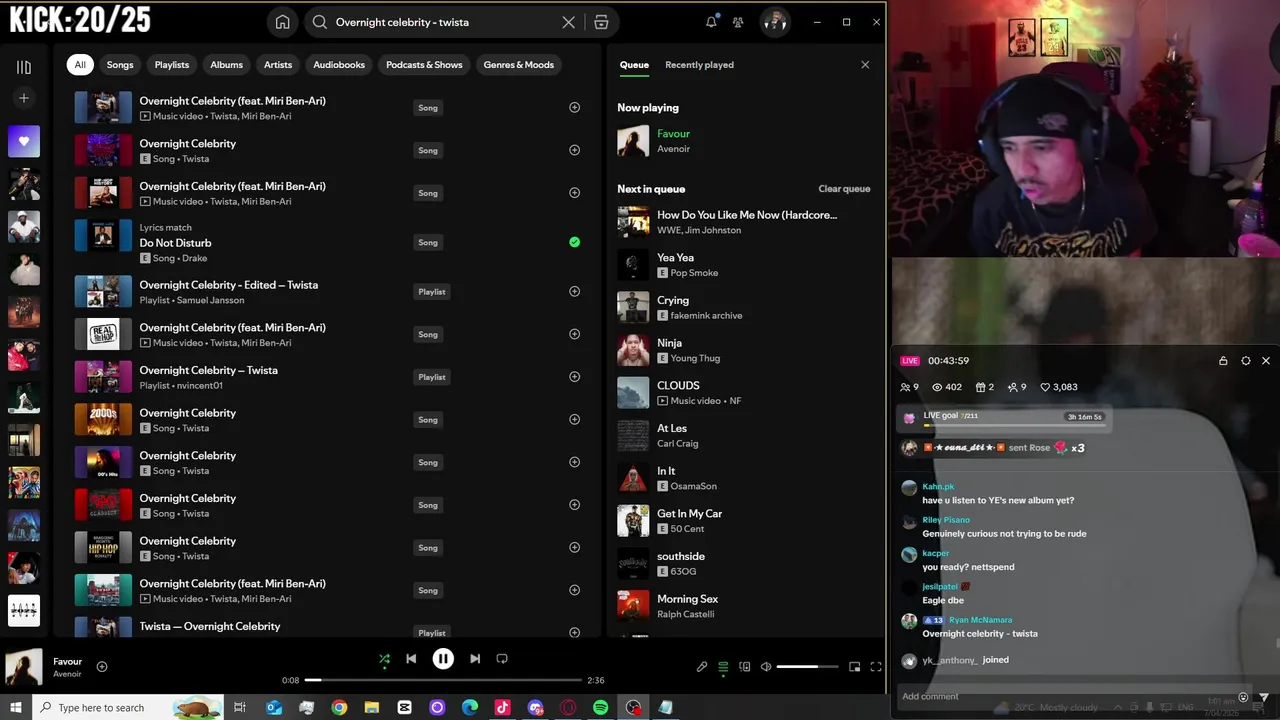1280x720 pixels.
Task: Add Favour to Liked Songs
Action: pyautogui.click(x=101, y=666)
